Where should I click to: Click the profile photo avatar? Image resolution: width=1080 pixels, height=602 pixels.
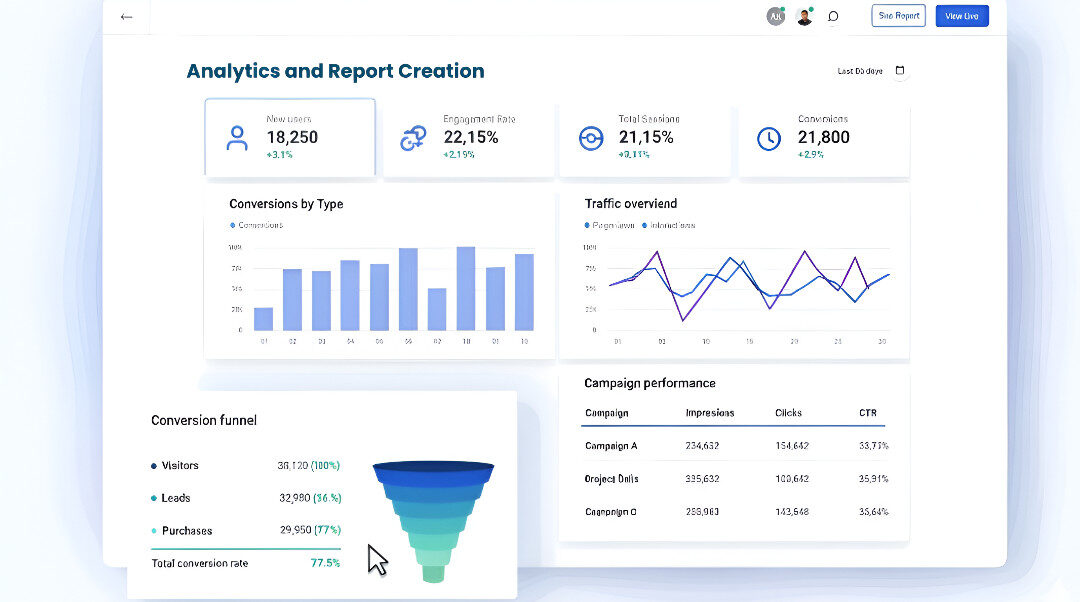coord(804,16)
